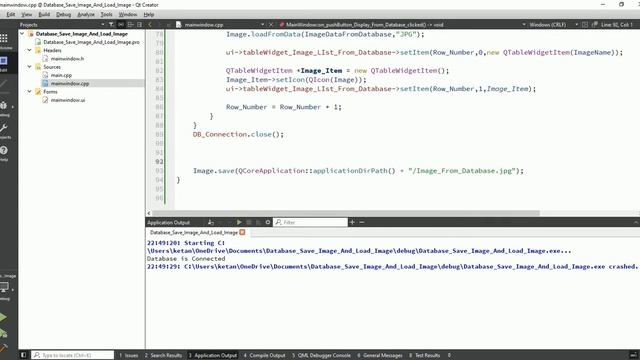Open 5 QML Debugger Console pane

point(321,355)
